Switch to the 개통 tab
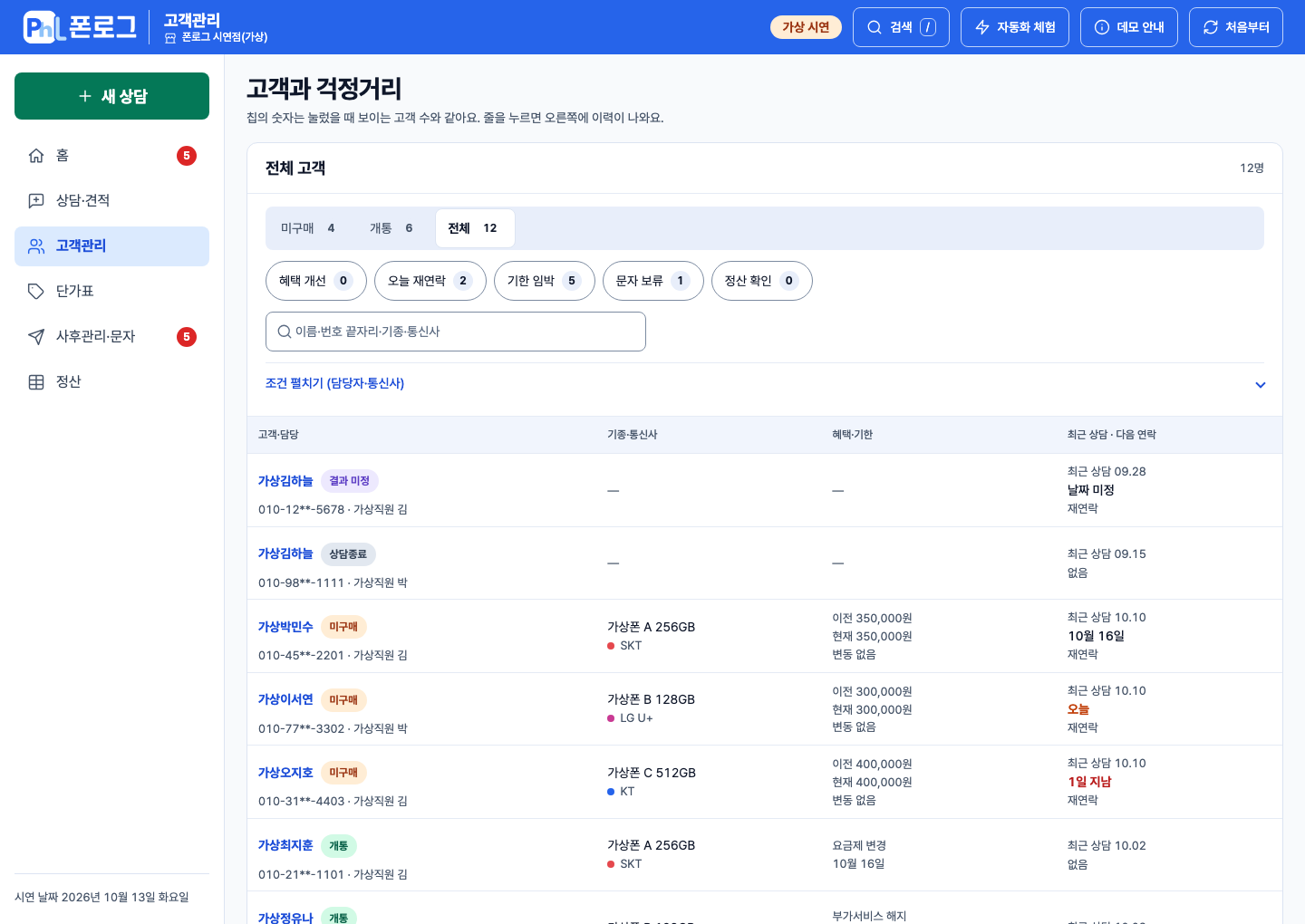 (391, 228)
